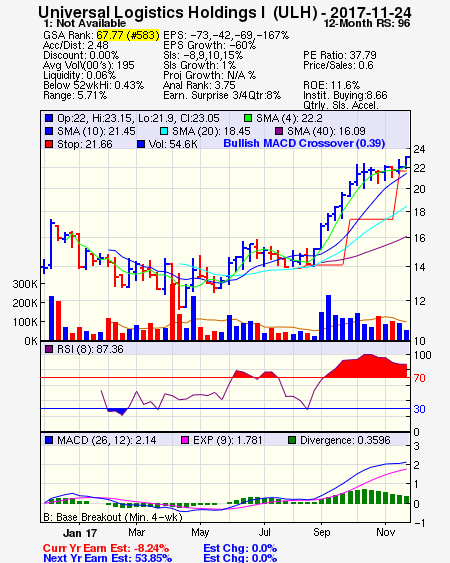The width and height of the screenshot is (450, 563).
Task: Click the highlighted GSA Rank value 67.77 (#583)
Action: point(127,35)
